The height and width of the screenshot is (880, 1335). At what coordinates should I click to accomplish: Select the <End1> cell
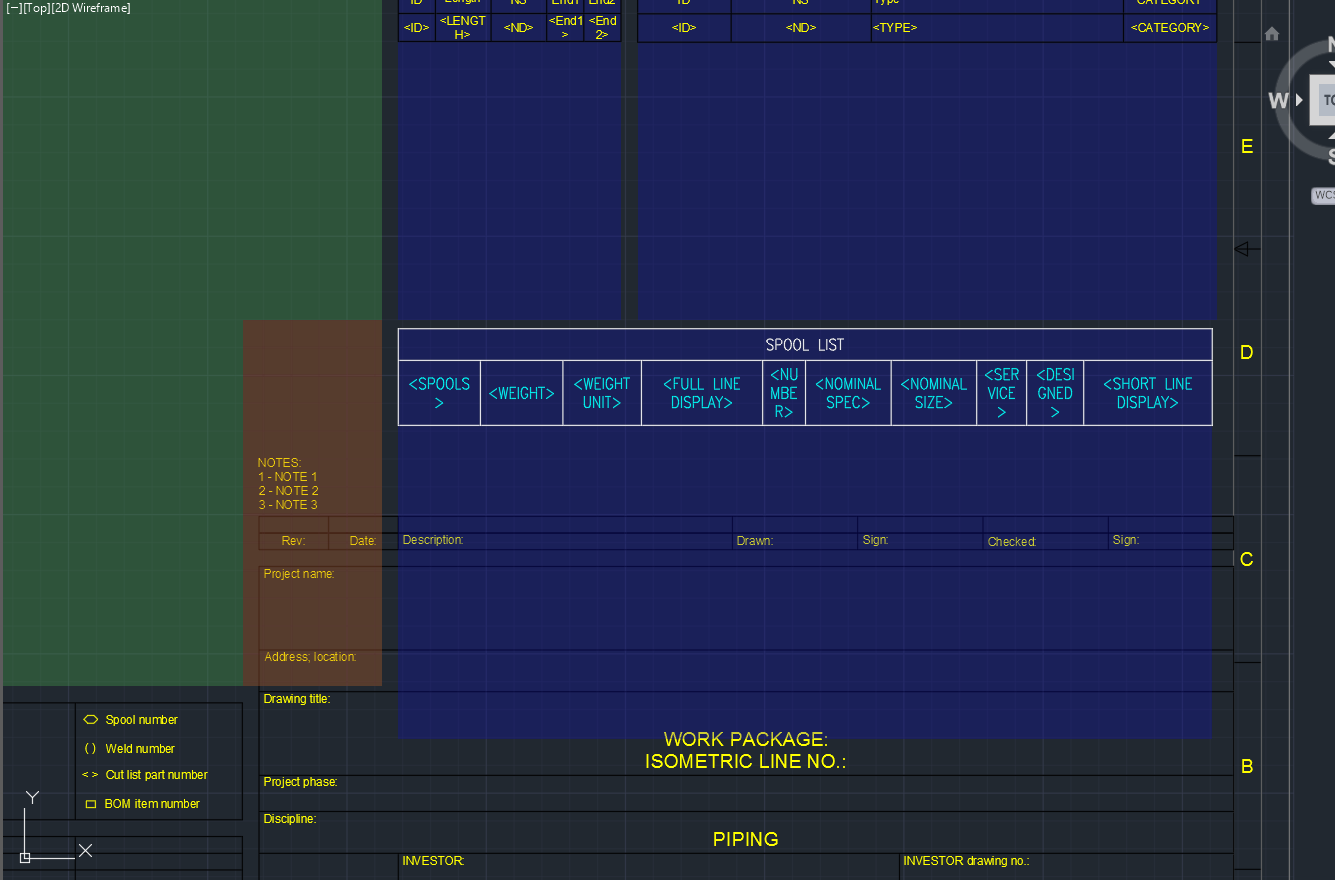click(565, 28)
